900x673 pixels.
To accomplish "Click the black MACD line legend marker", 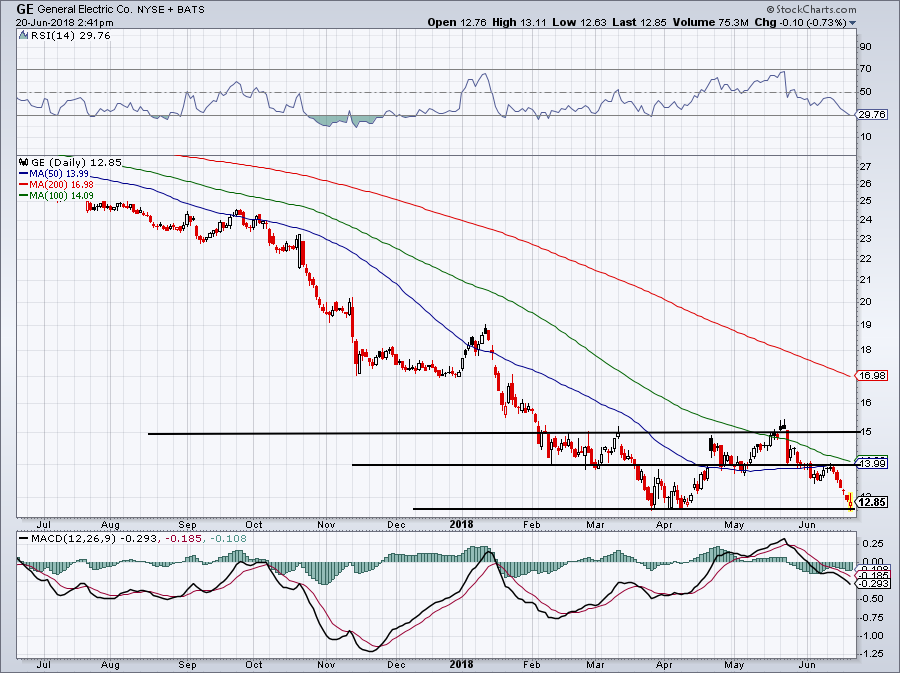I will tap(23, 539).
